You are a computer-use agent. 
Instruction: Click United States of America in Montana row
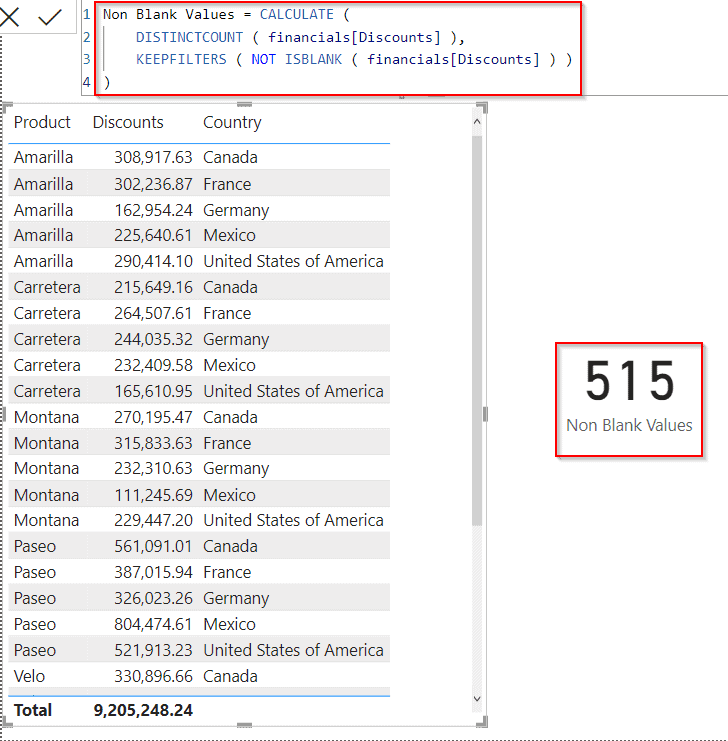point(293,520)
